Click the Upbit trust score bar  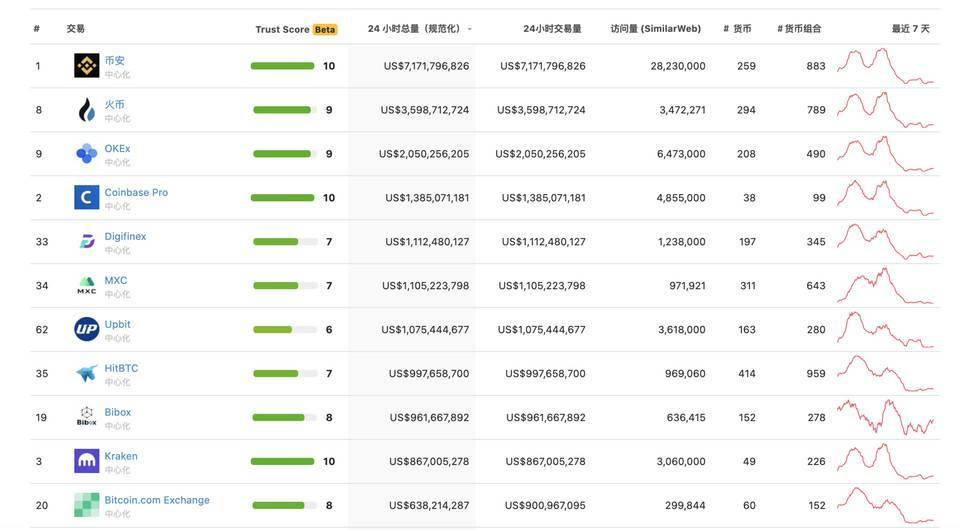[x=285, y=330]
